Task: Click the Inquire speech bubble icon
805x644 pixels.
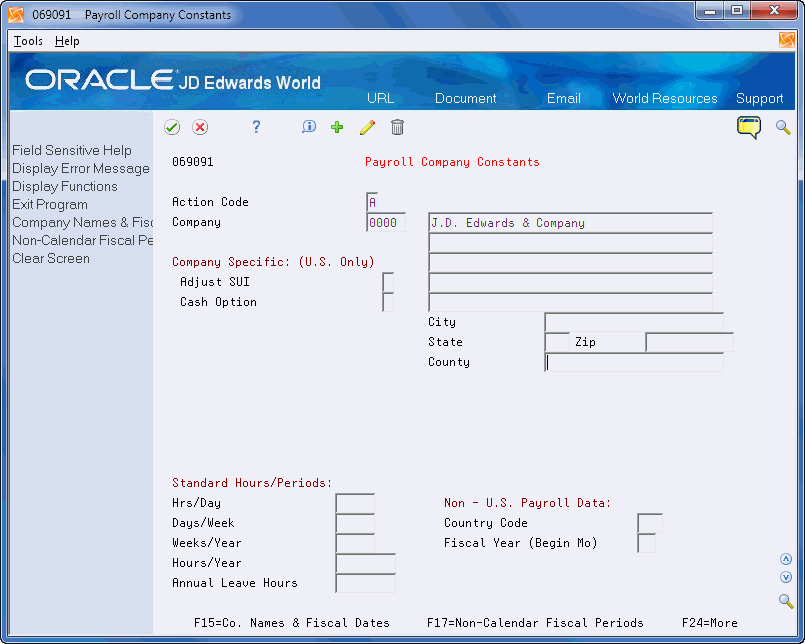Action: pos(309,127)
